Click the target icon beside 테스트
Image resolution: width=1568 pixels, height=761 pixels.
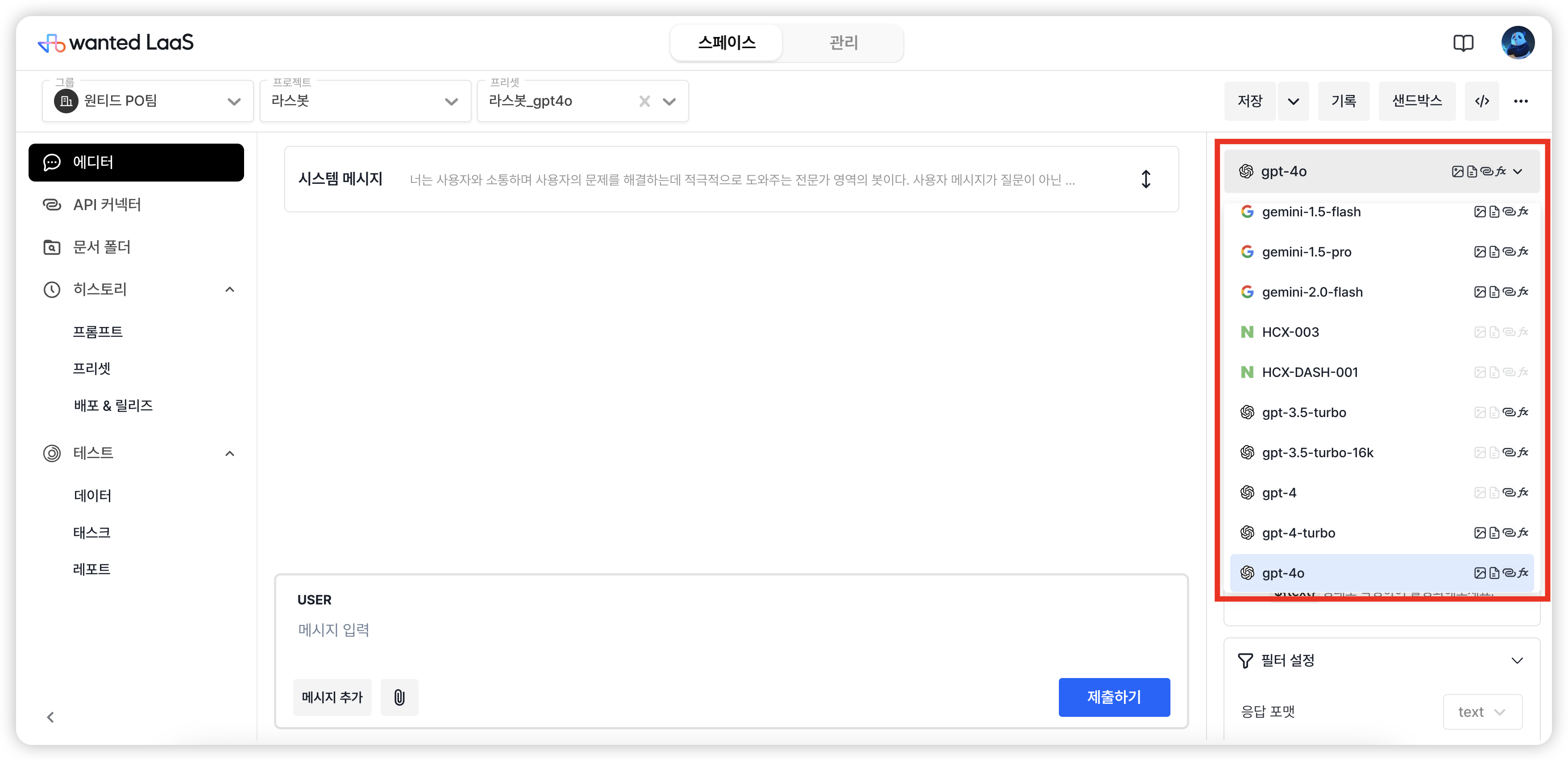click(x=52, y=453)
